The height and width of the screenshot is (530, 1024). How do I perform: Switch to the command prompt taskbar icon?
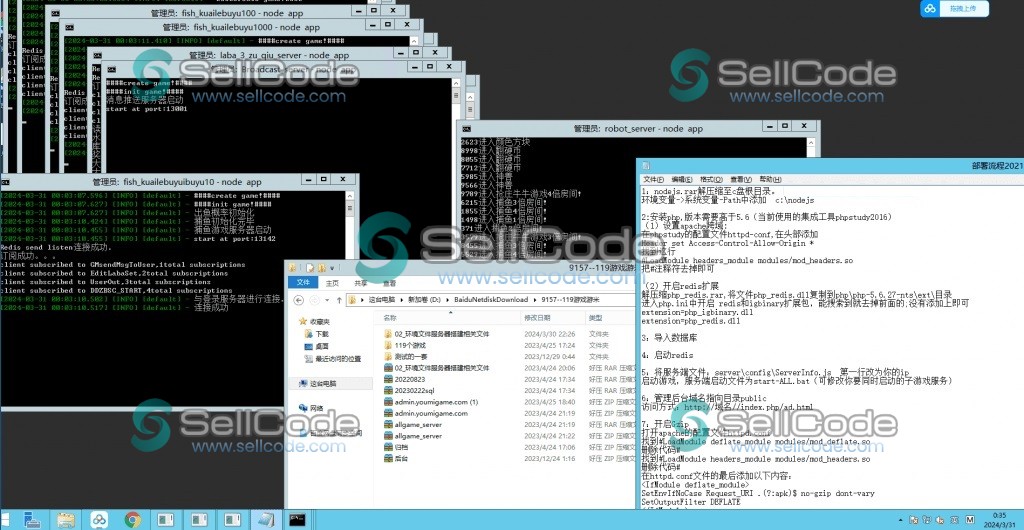pos(298,520)
